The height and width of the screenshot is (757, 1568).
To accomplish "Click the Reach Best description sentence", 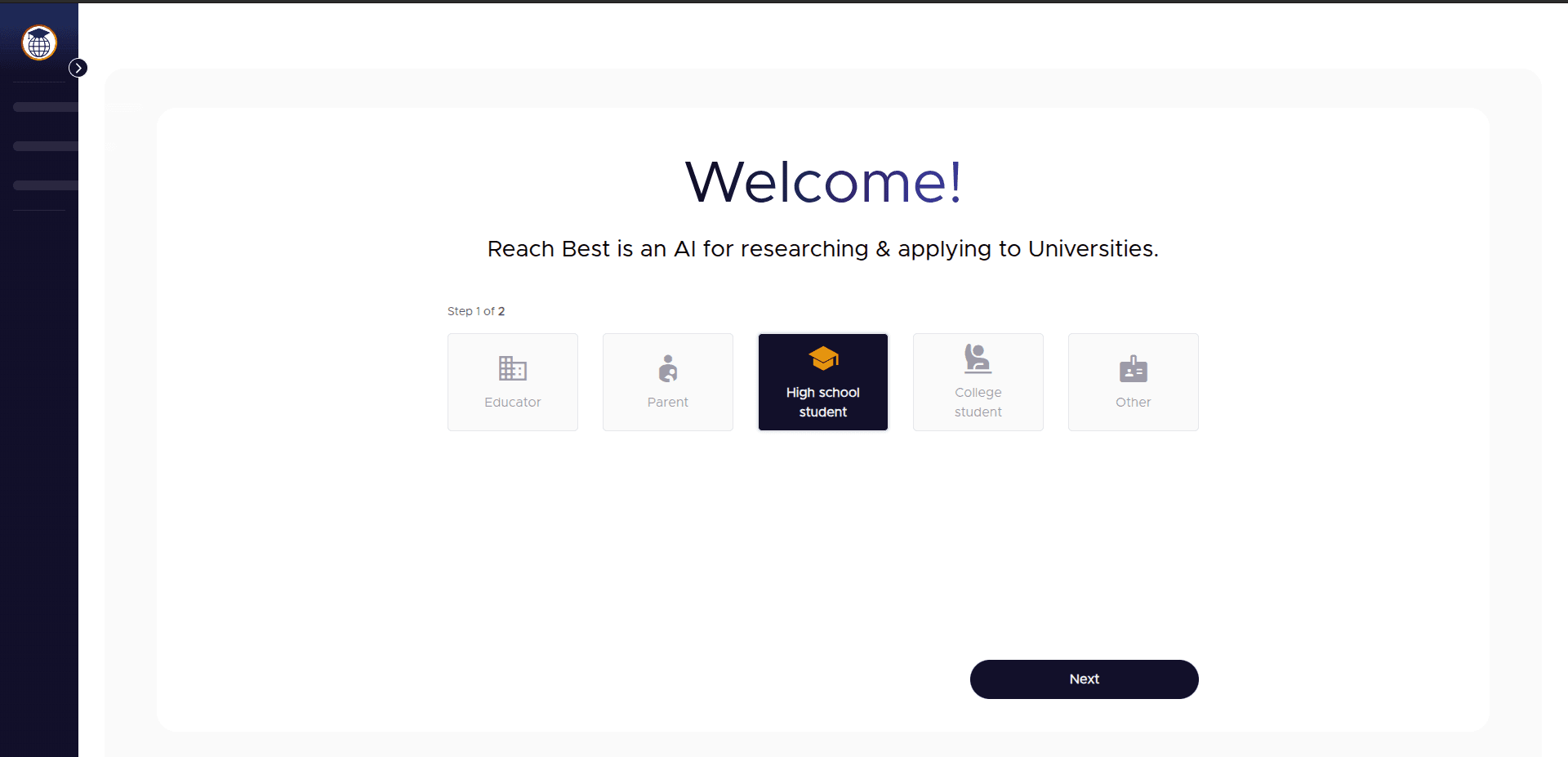I will 823,249.
